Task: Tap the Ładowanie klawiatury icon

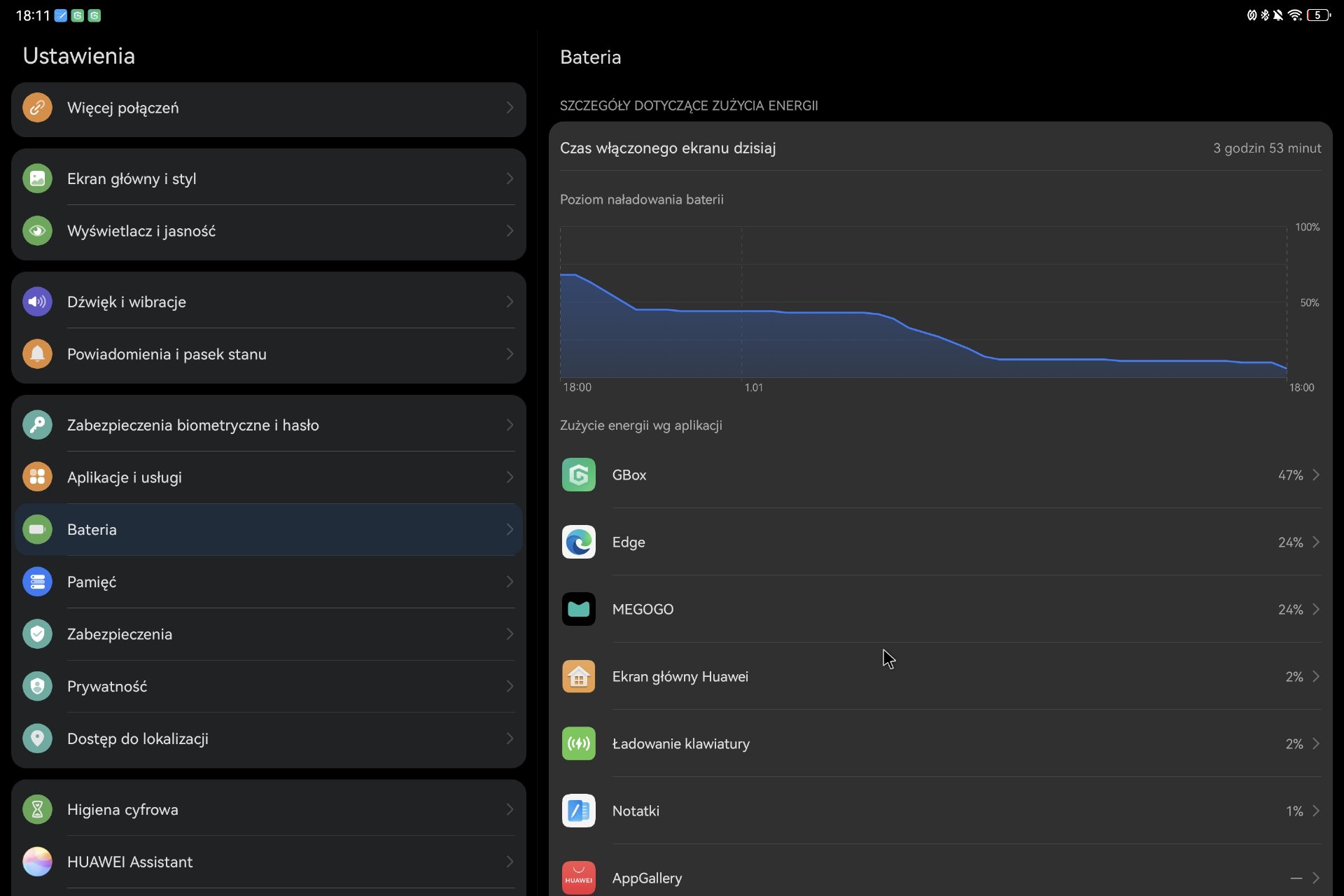Action: [579, 743]
